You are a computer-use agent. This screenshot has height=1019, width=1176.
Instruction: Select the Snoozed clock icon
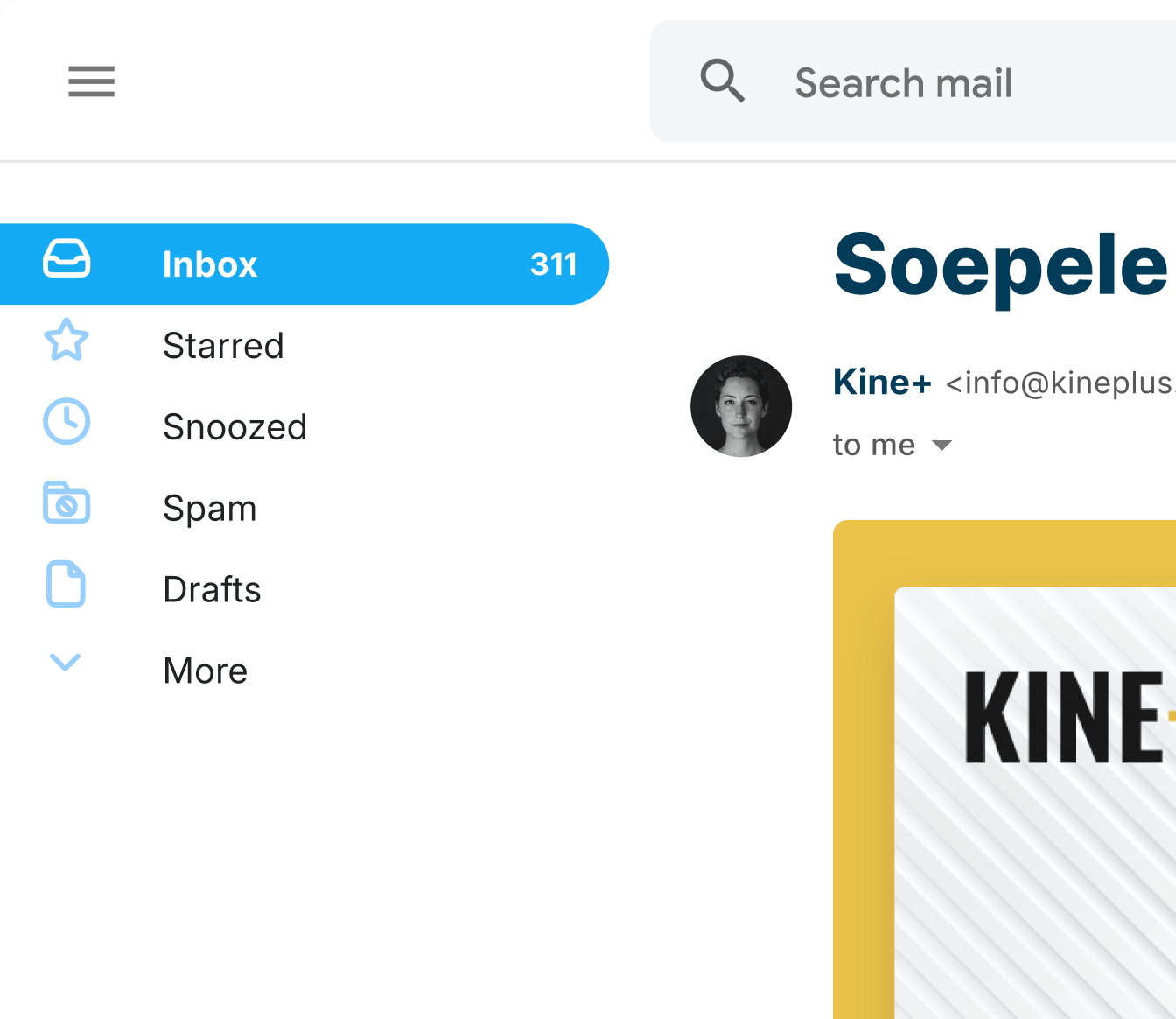coord(66,422)
